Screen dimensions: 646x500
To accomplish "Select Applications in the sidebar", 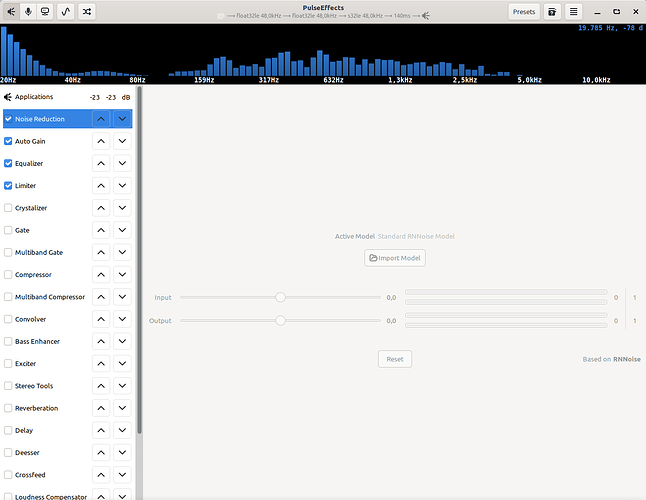I will pyautogui.click(x=33, y=97).
